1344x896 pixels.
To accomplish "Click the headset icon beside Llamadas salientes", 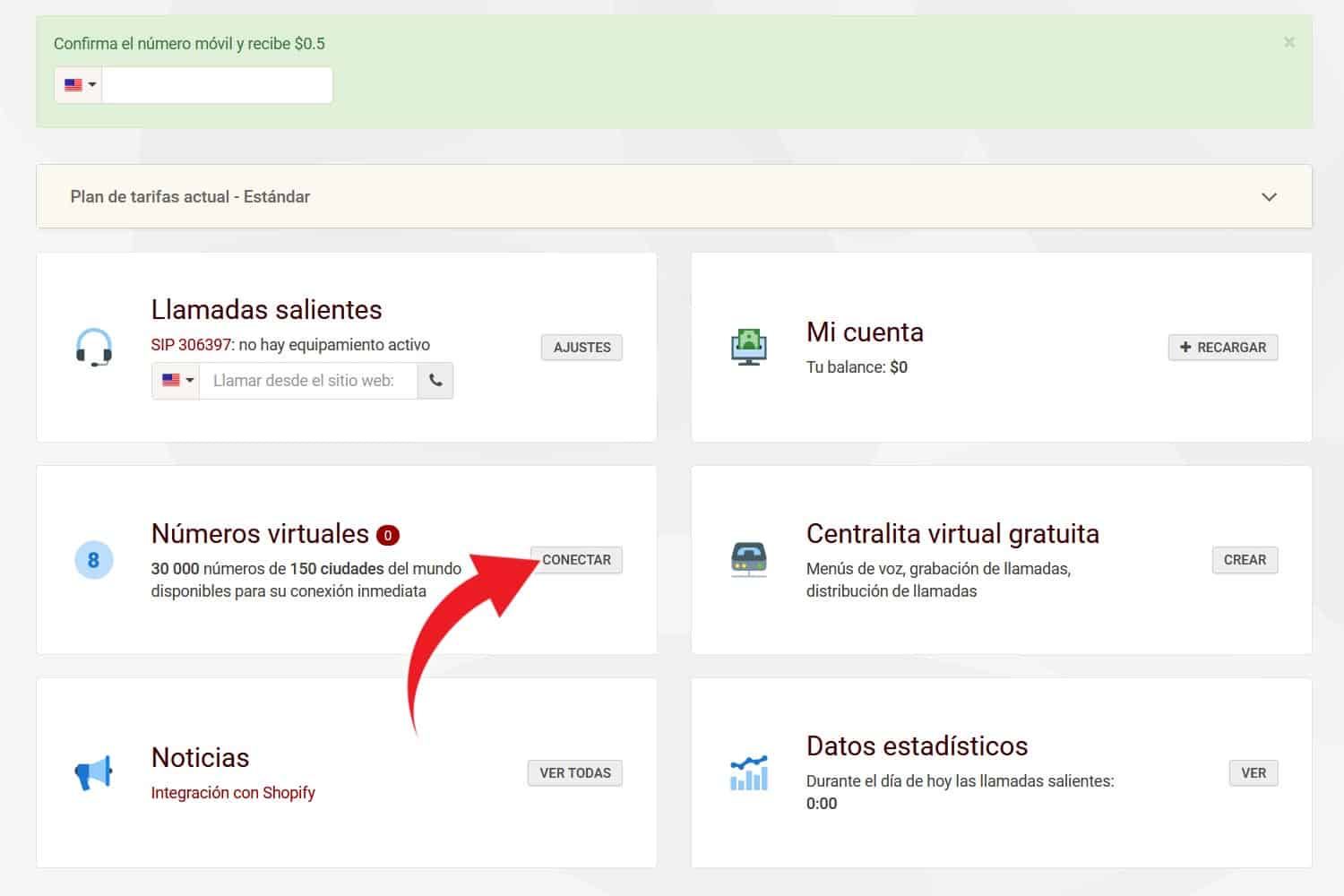I will tap(93, 347).
